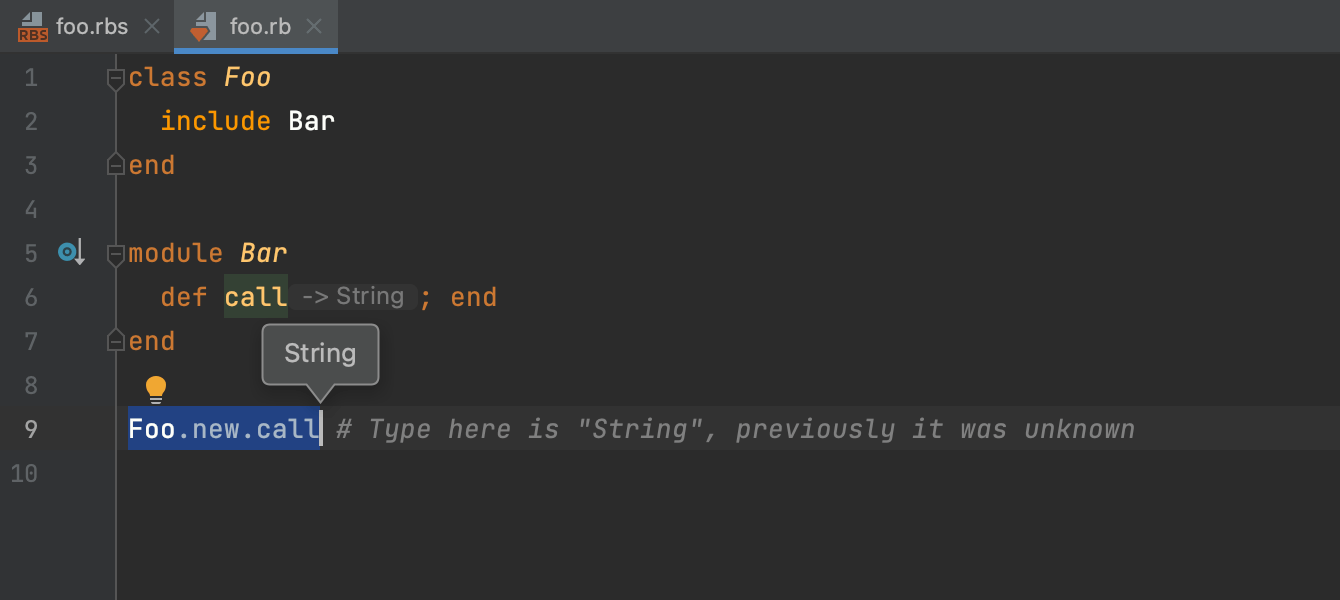Viewport: 1340px width, 600px height.
Task: Click the selected Foo.new.call expression
Action: point(223,429)
